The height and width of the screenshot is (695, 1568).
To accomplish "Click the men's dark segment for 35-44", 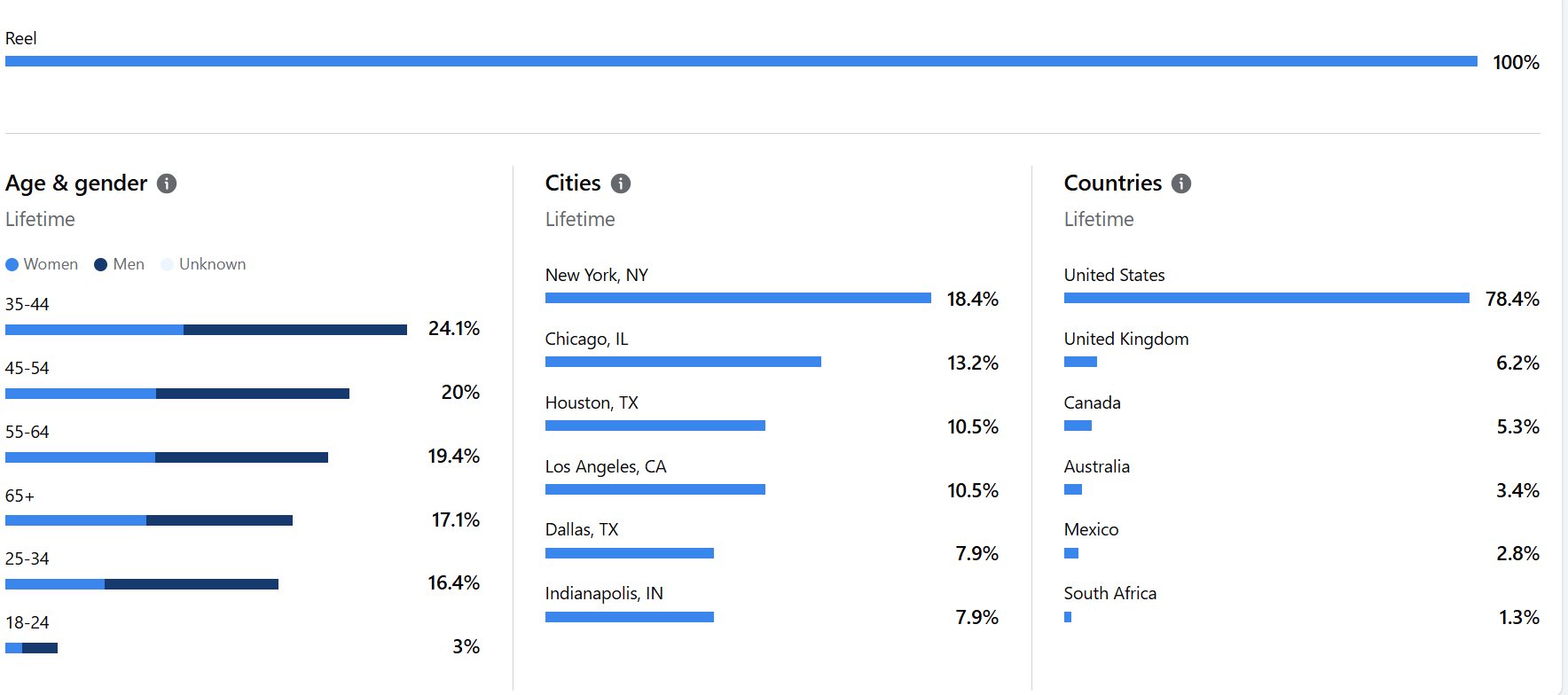I will tap(294, 330).
